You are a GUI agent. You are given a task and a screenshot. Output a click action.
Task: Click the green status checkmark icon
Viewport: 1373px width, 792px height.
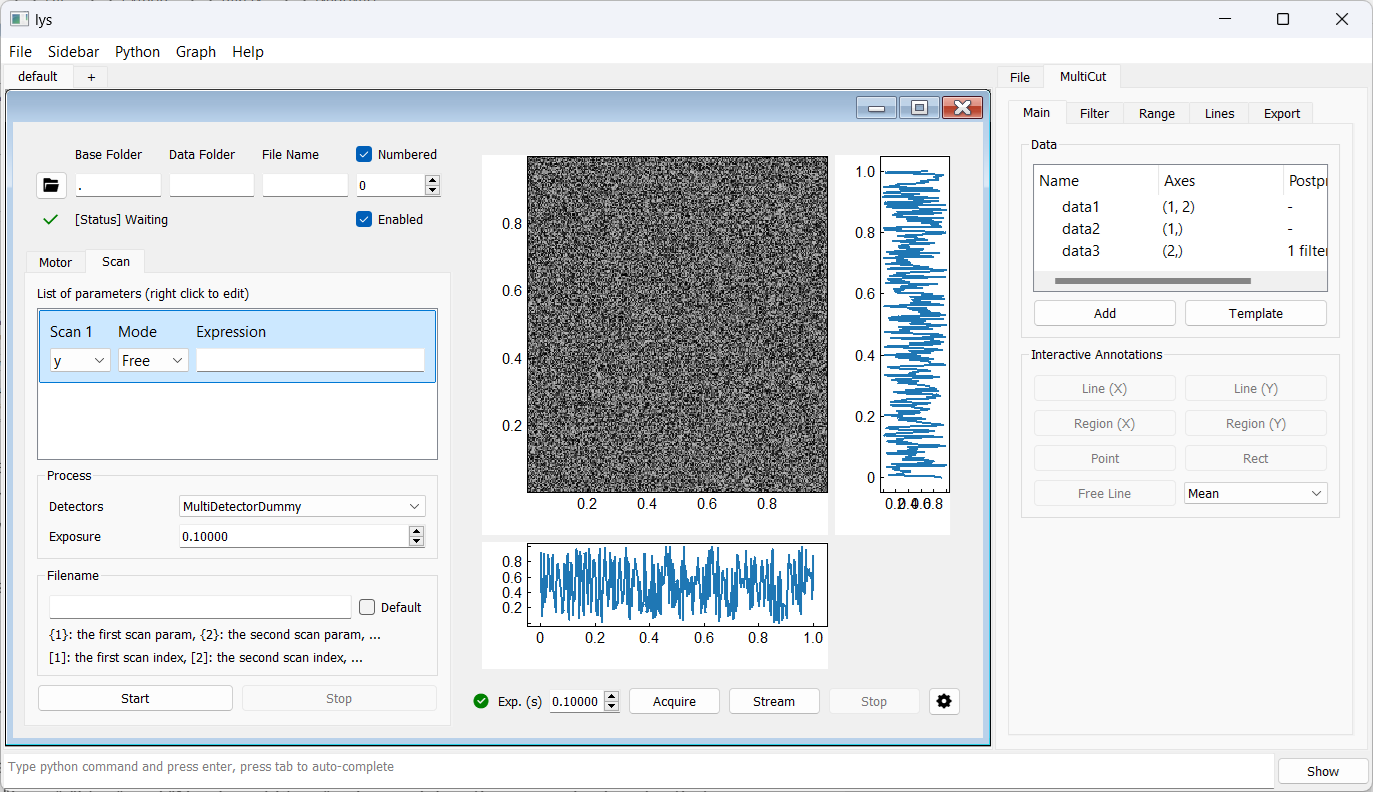pyautogui.click(x=51, y=219)
